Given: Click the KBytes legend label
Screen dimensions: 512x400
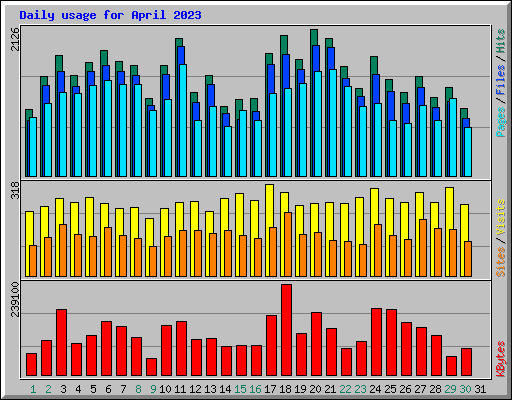Looking at the screenshot, I should (x=500, y=359).
